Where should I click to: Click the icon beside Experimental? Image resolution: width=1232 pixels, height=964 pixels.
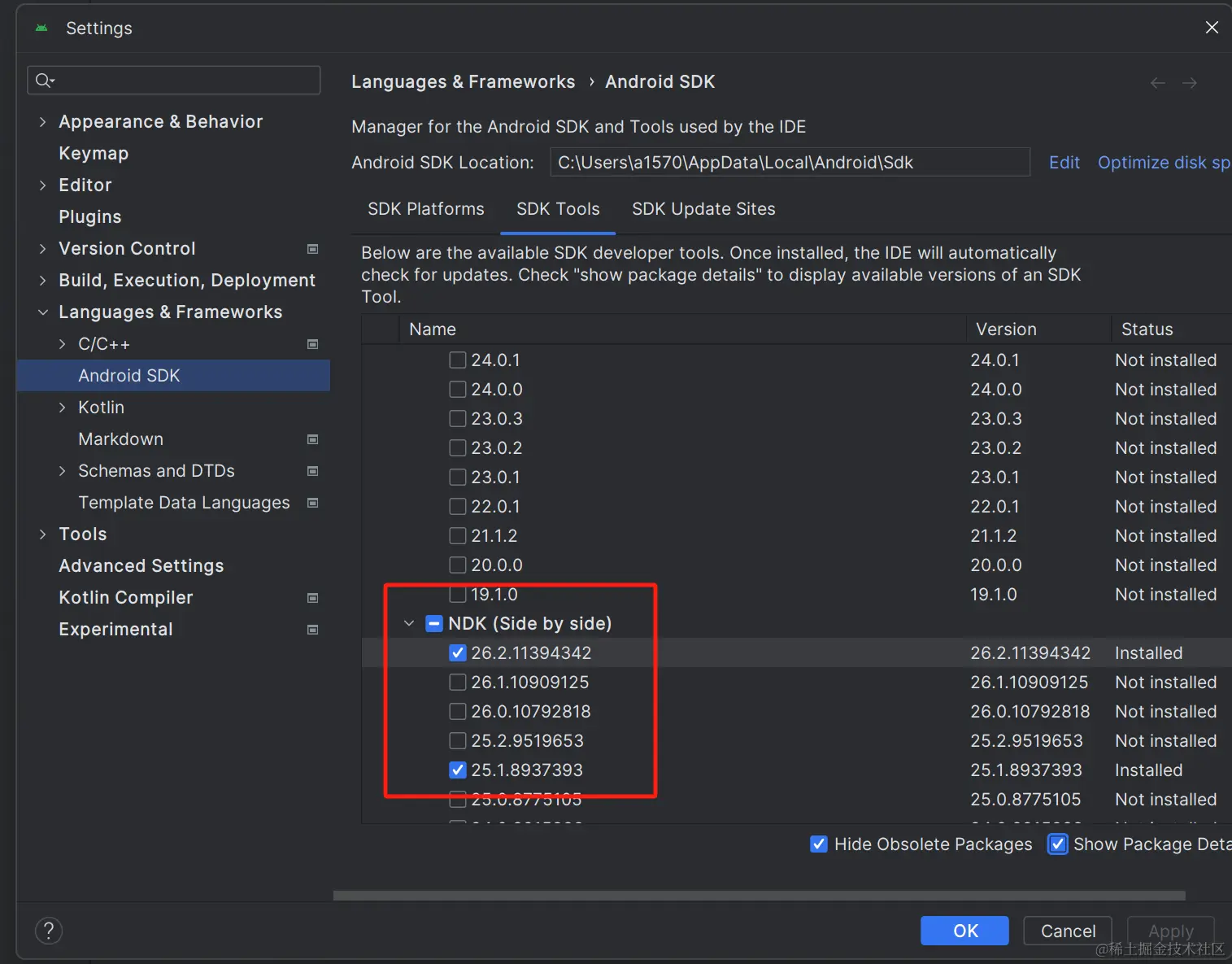pos(312,629)
